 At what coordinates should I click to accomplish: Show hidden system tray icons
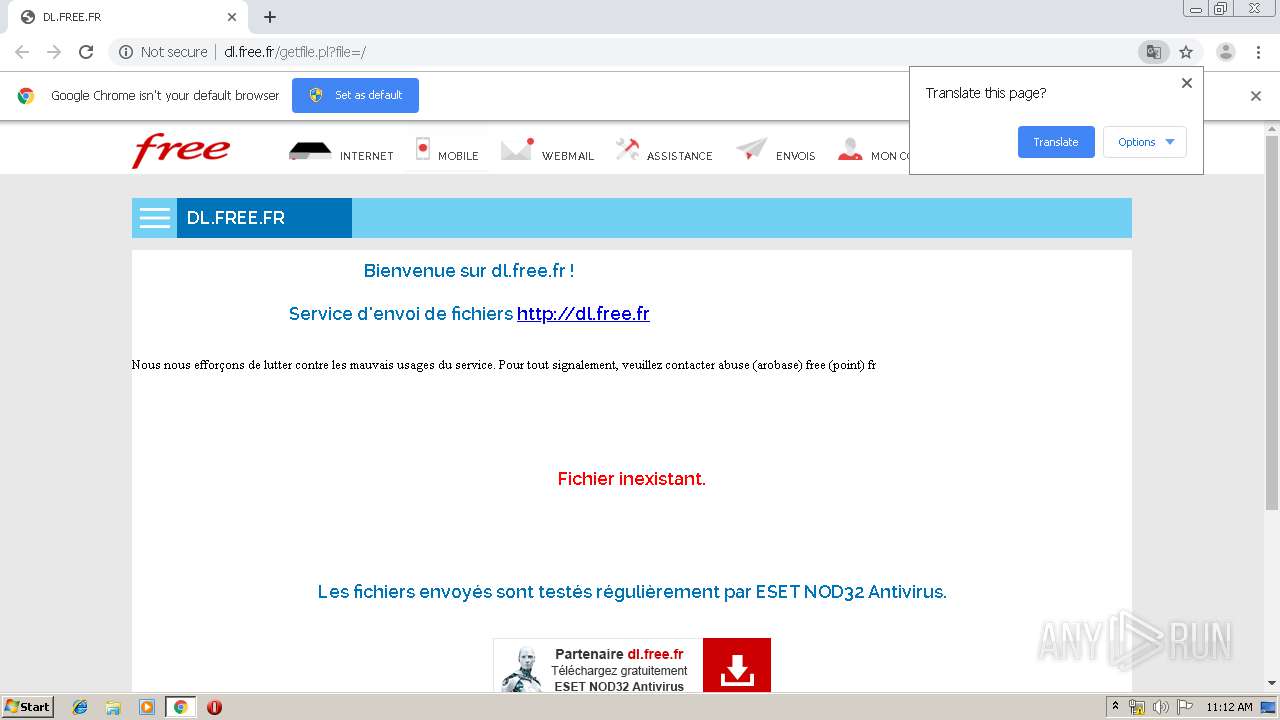pos(1116,707)
